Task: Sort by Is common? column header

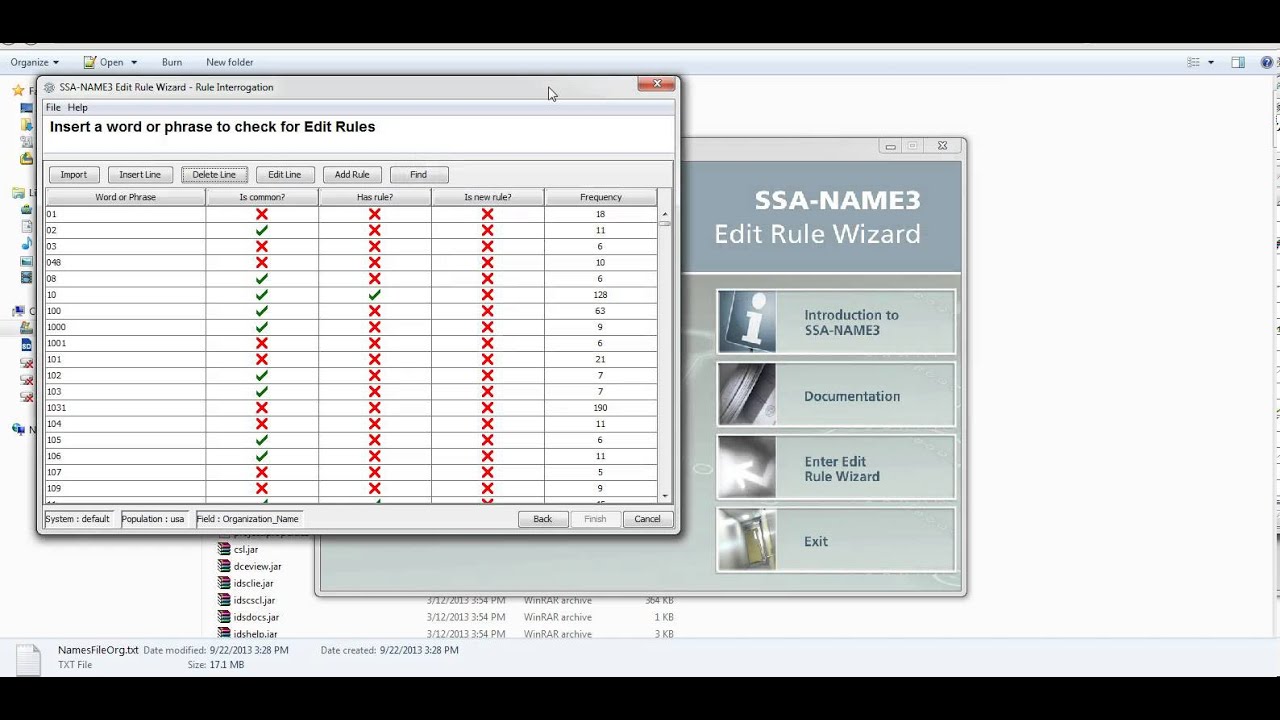Action: pyautogui.click(x=262, y=197)
